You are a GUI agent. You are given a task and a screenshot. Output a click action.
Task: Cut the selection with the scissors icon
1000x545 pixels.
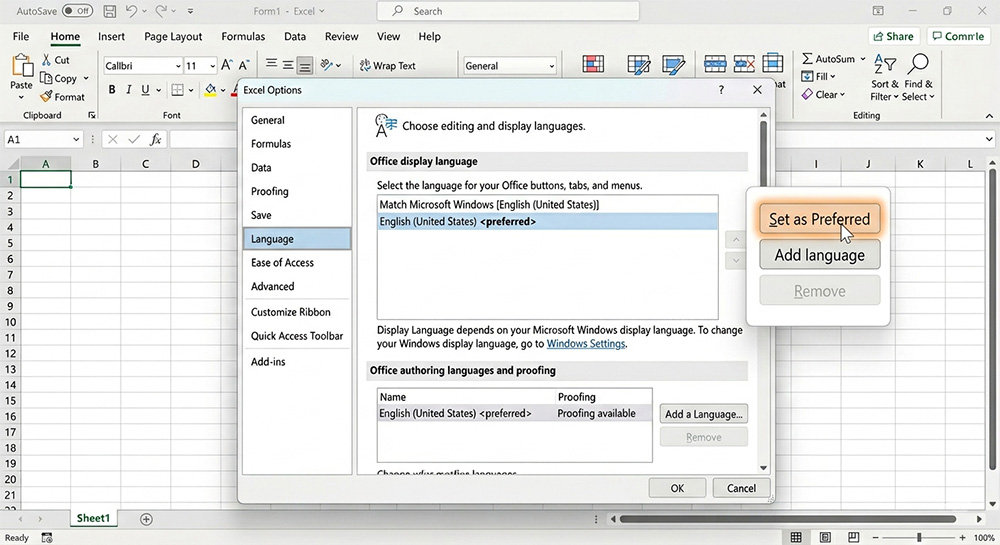pos(47,59)
